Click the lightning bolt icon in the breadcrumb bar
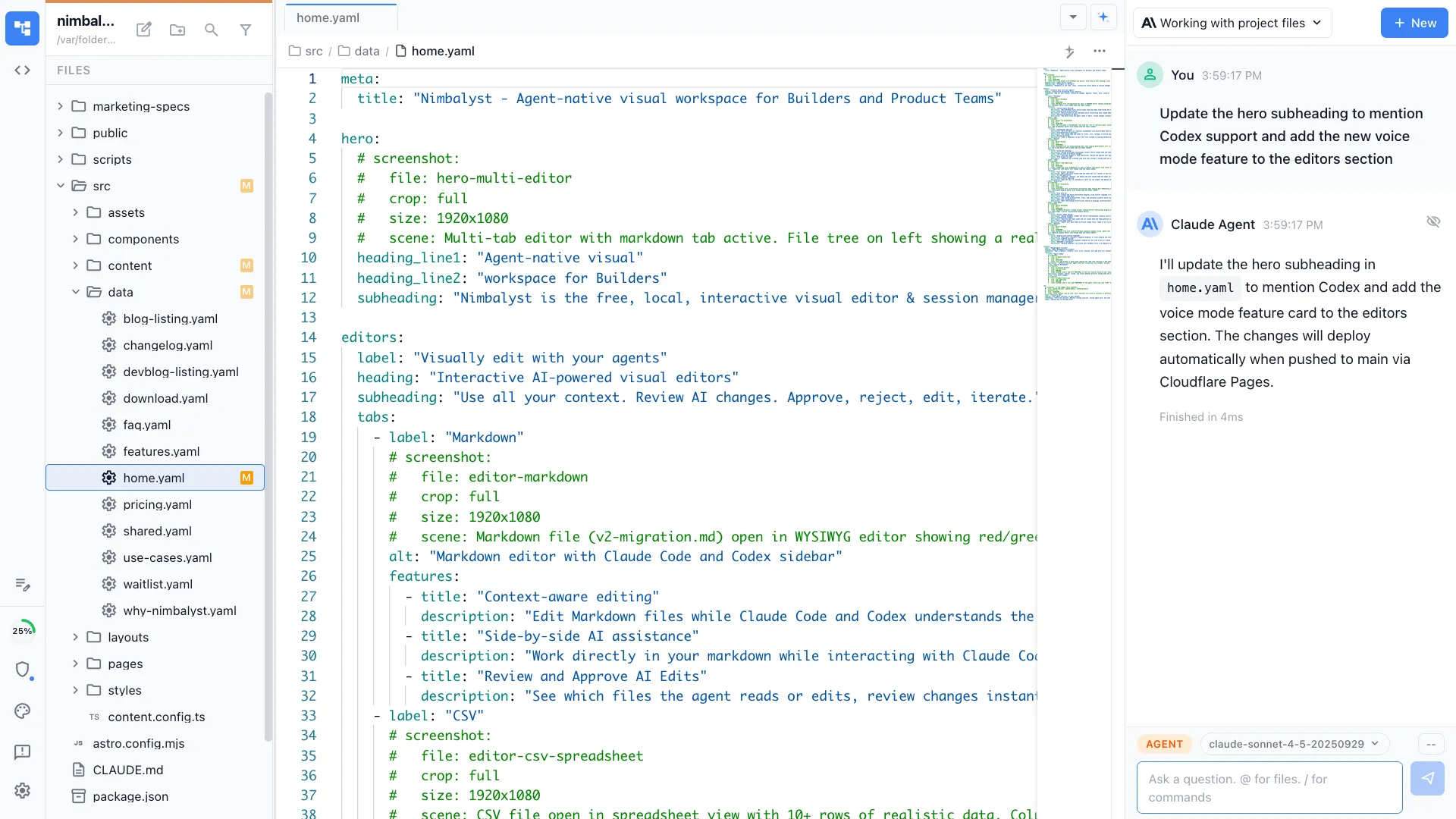This screenshot has width=1456, height=819. coord(1070,52)
